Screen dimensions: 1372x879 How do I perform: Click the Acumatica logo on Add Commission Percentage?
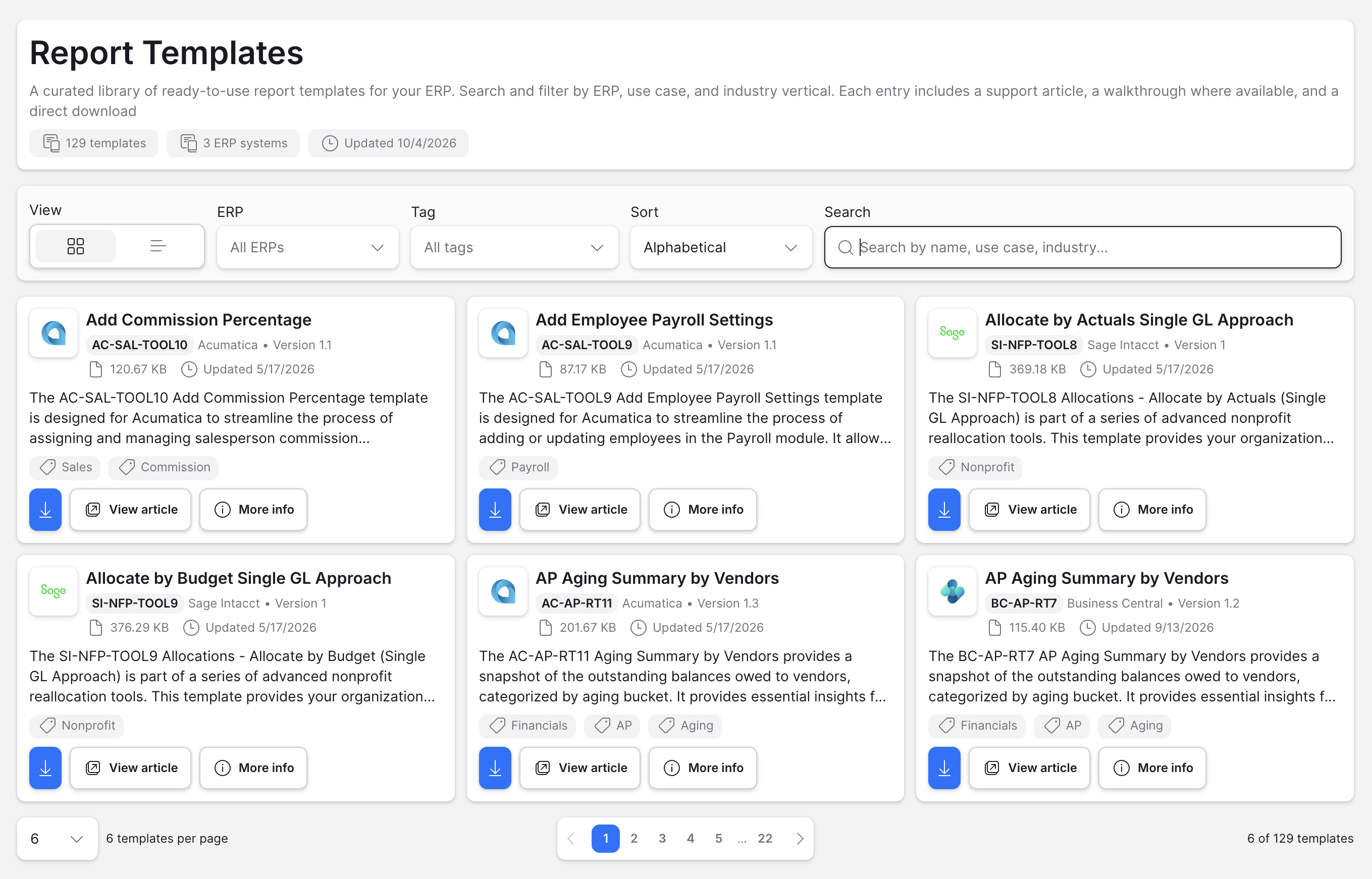tap(54, 333)
